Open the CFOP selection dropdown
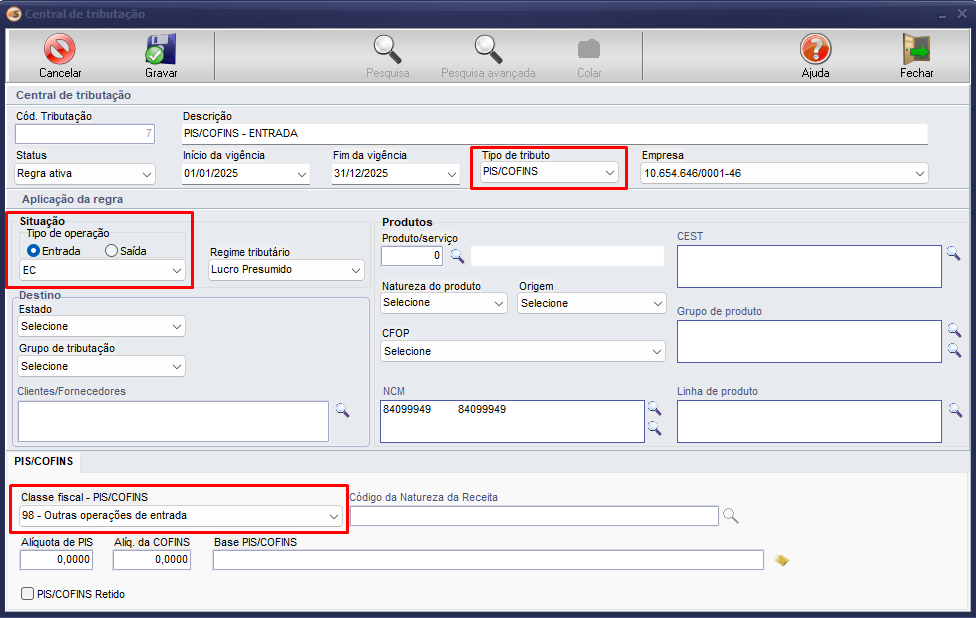 523,351
